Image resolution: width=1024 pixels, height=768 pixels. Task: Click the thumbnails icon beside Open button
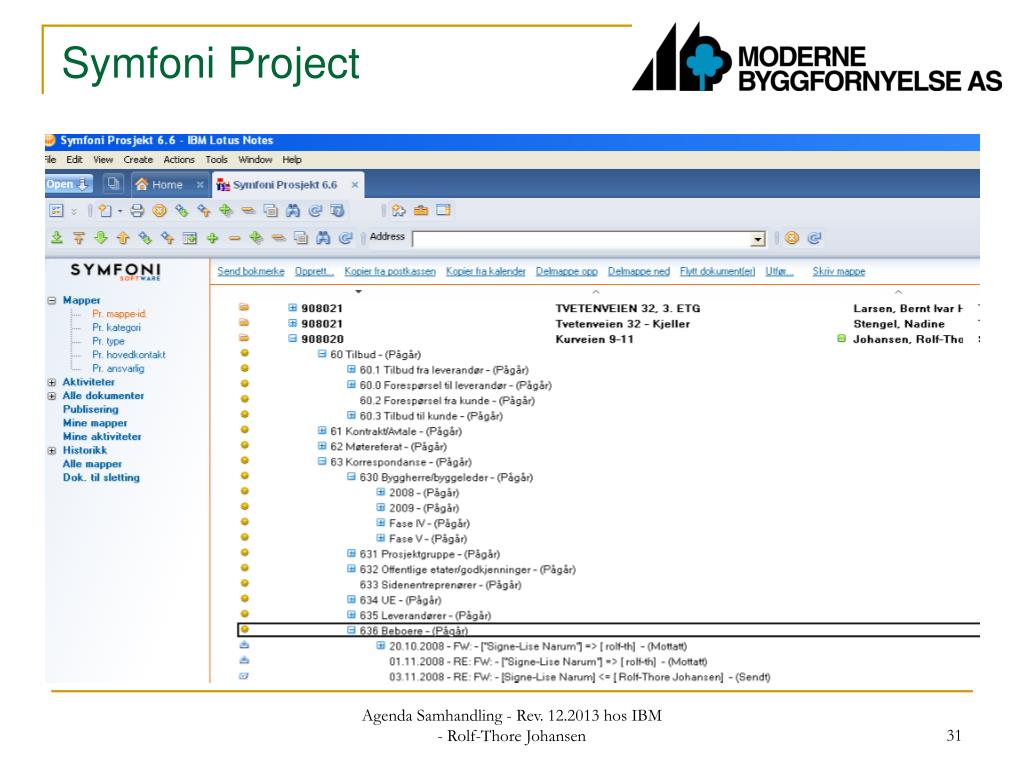click(113, 184)
